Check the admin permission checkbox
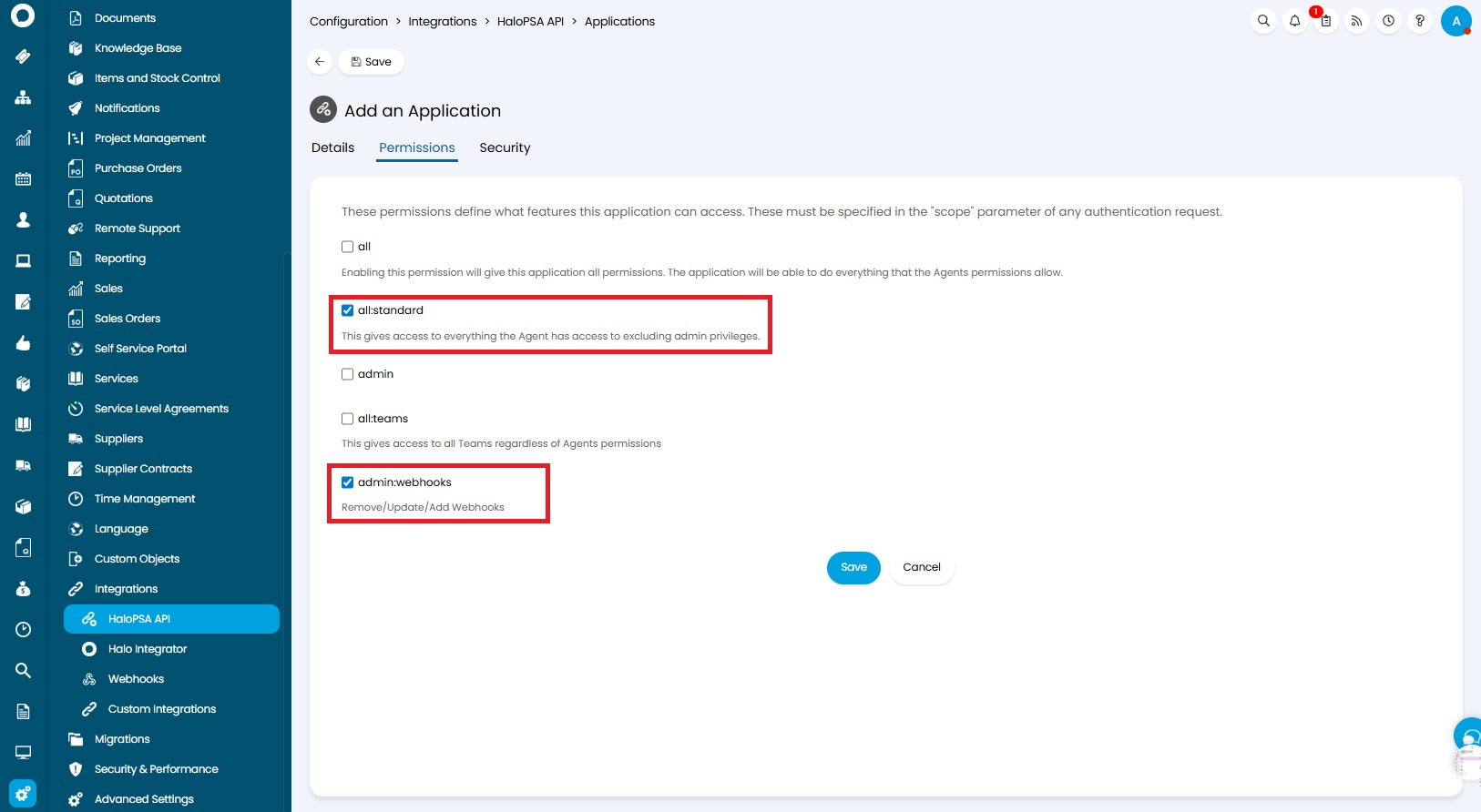The image size is (1481, 812). [347, 374]
